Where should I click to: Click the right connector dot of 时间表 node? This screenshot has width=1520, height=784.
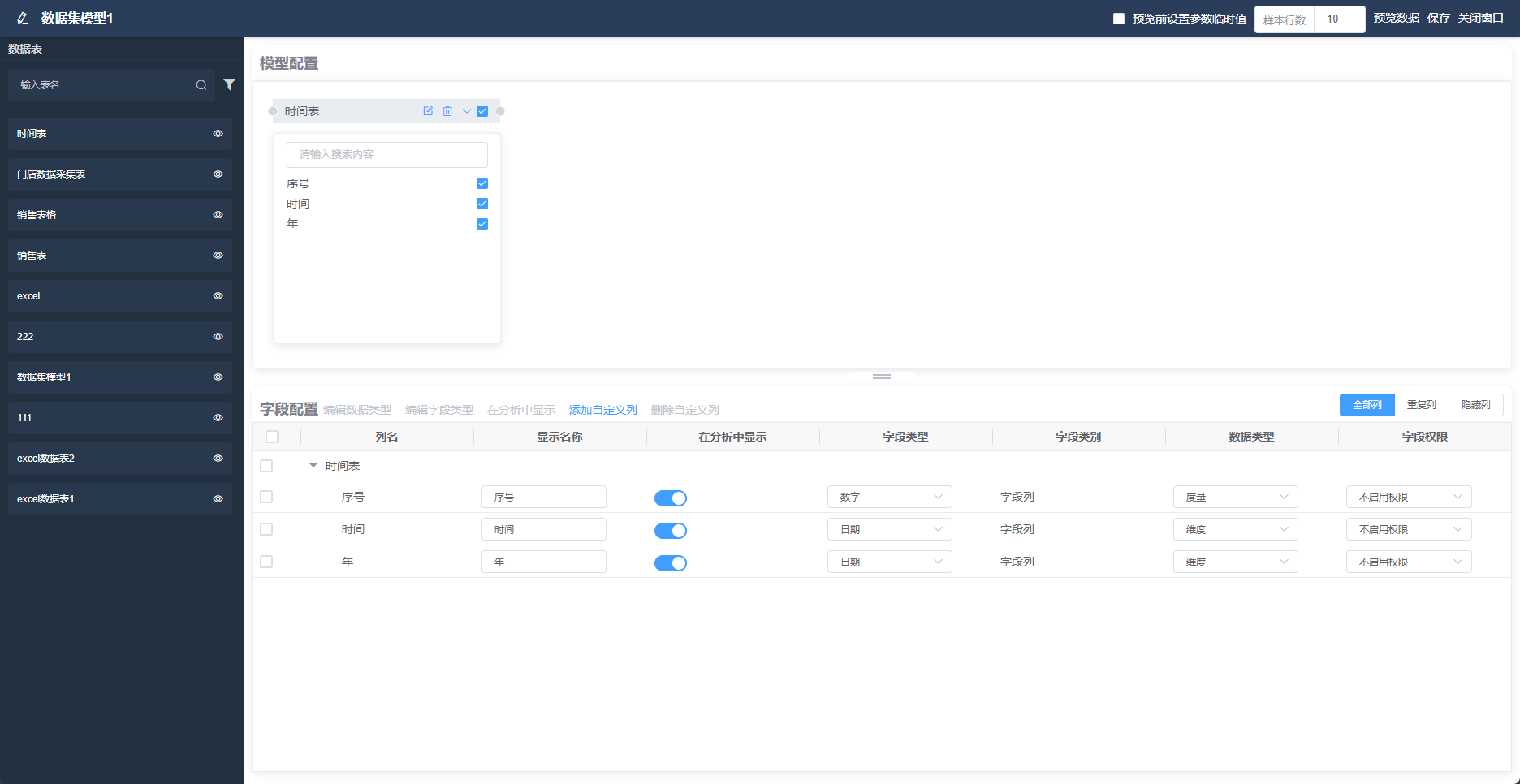(500, 111)
